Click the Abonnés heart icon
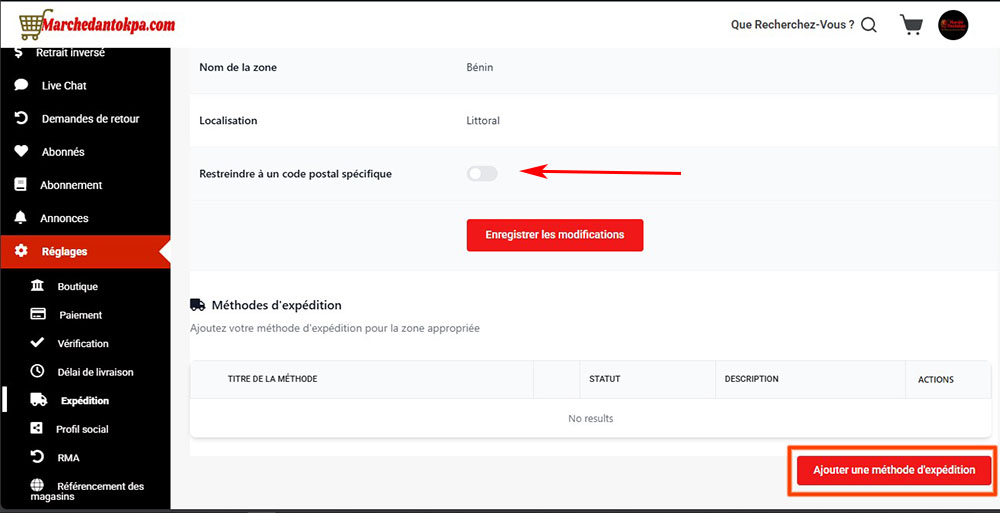1000x513 pixels. coord(20,152)
